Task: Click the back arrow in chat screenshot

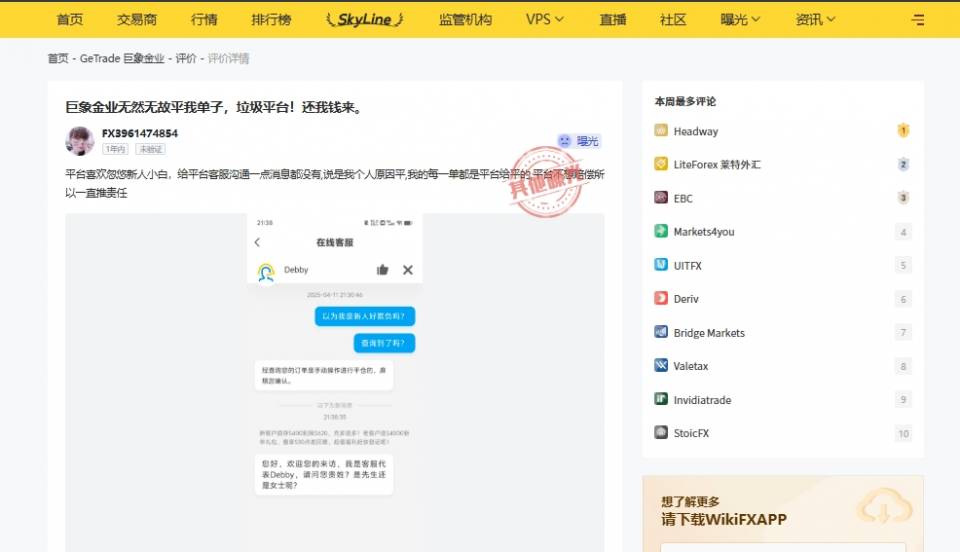Action: pyautogui.click(x=257, y=242)
